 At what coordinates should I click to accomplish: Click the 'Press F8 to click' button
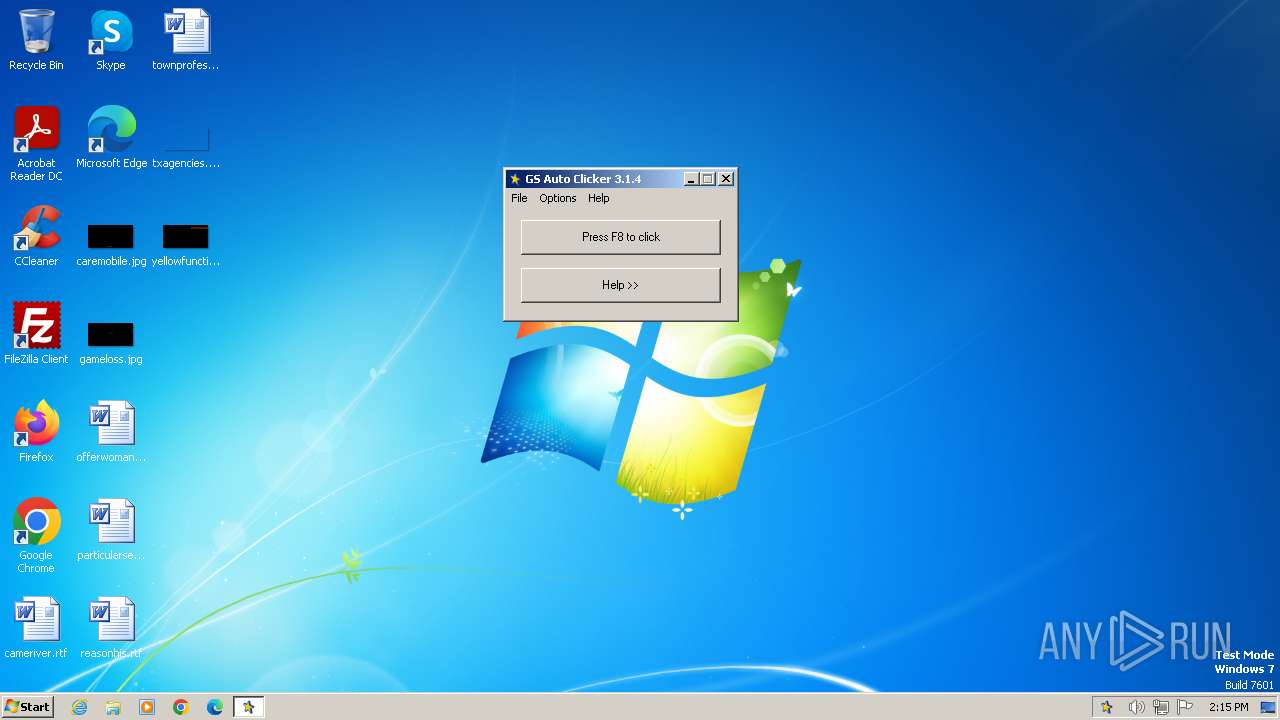[621, 237]
